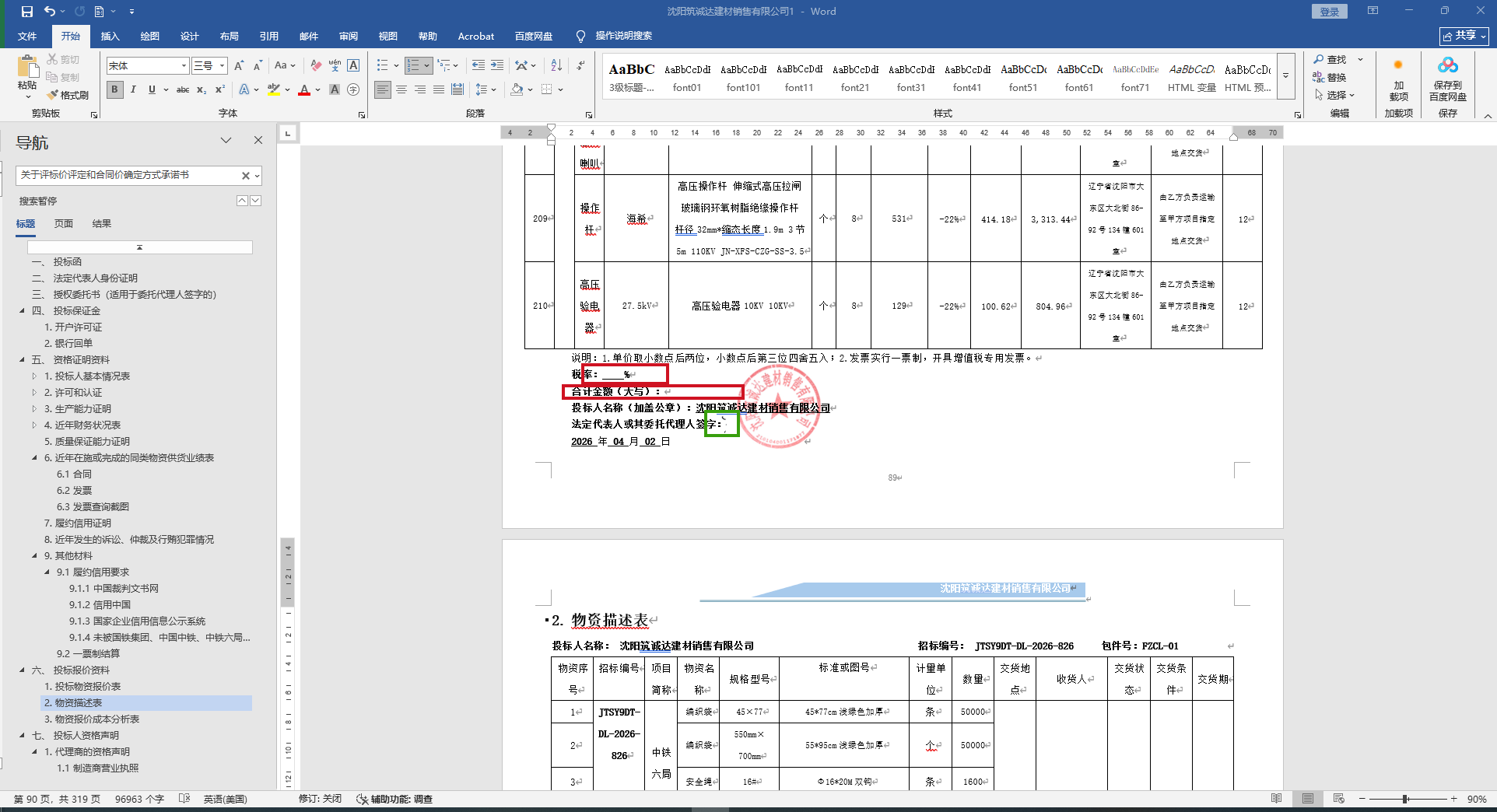Click the borders icon in paragraph group
1497x812 pixels.
[x=547, y=89]
